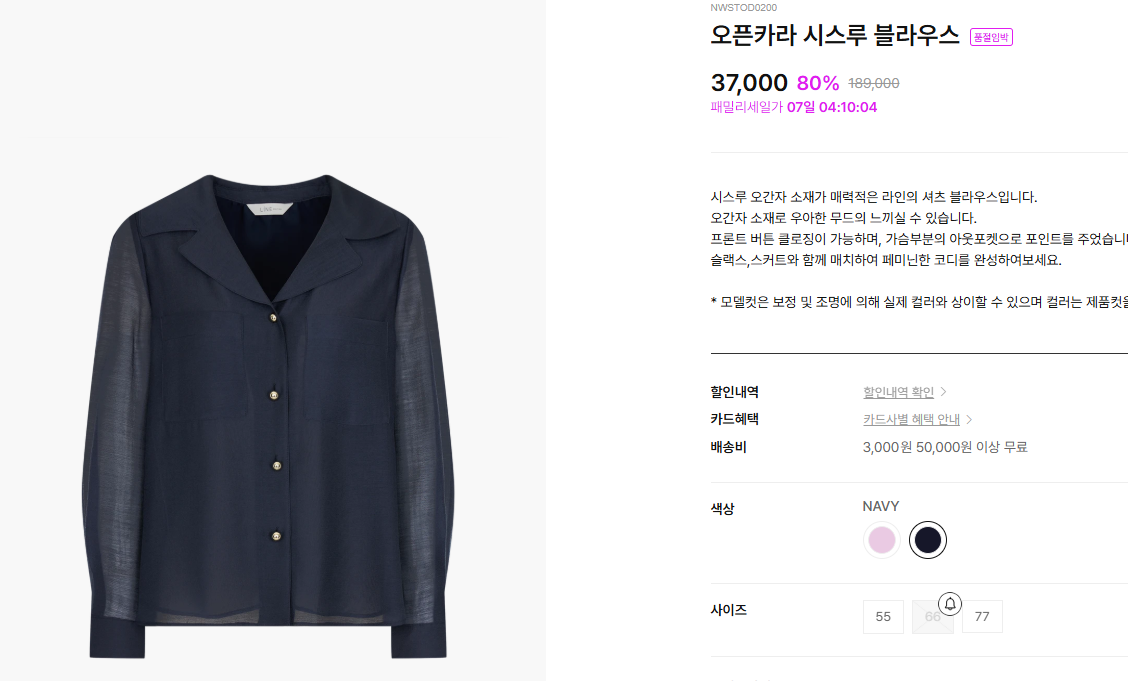Click the NWSTOD0200 product code
Screen dimensions: 1128x681
743,7
